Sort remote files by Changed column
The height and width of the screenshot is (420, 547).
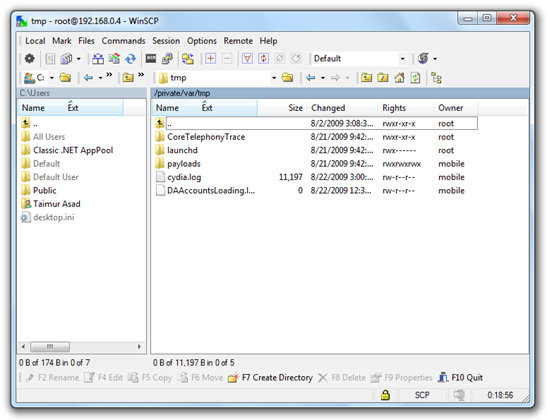tap(342, 108)
